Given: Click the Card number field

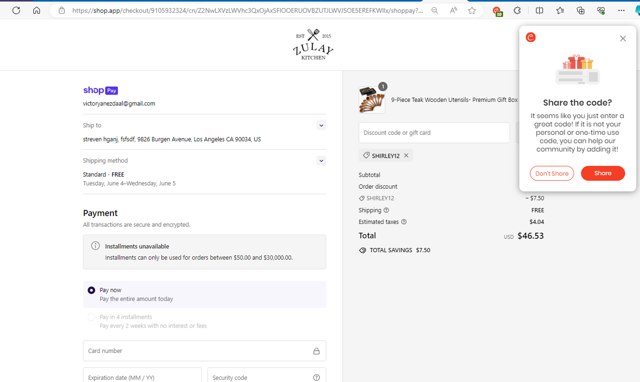Looking at the screenshot, I should point(204,351).
